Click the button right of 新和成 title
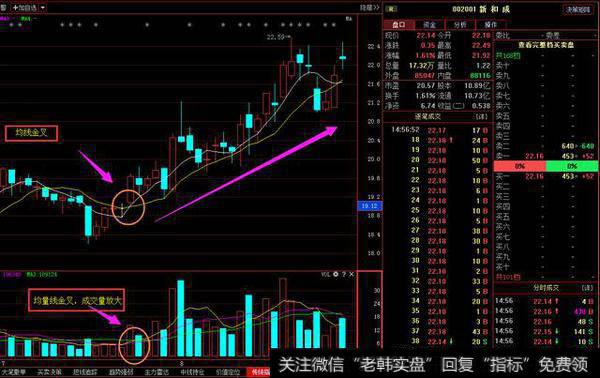This screenshot has height=378, width=600. tap(578, 10)
